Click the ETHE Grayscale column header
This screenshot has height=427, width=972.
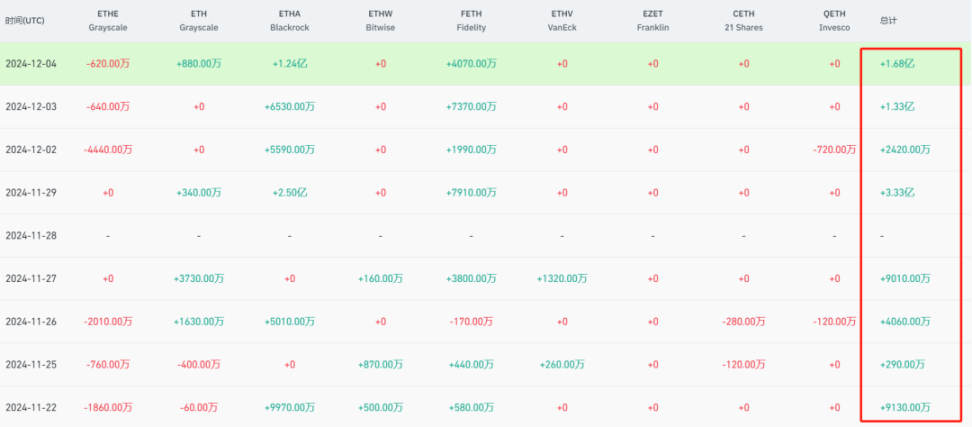click(x=109, y=20)
